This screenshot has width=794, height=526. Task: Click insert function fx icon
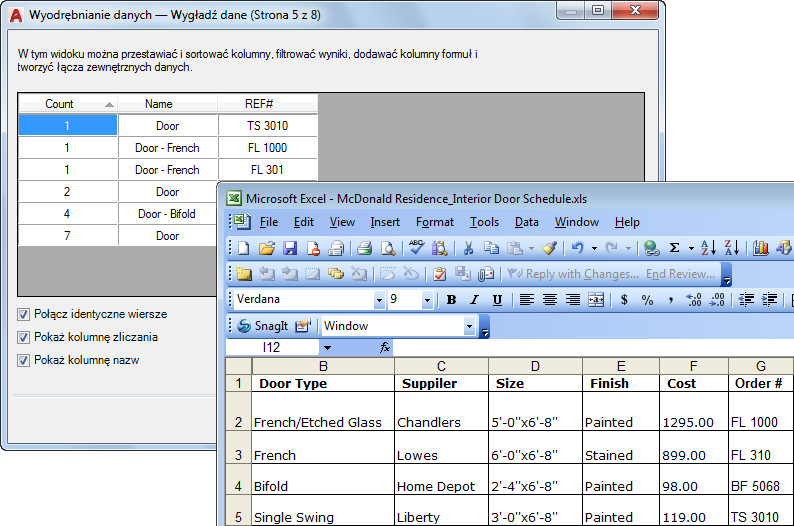coord(385,347)
